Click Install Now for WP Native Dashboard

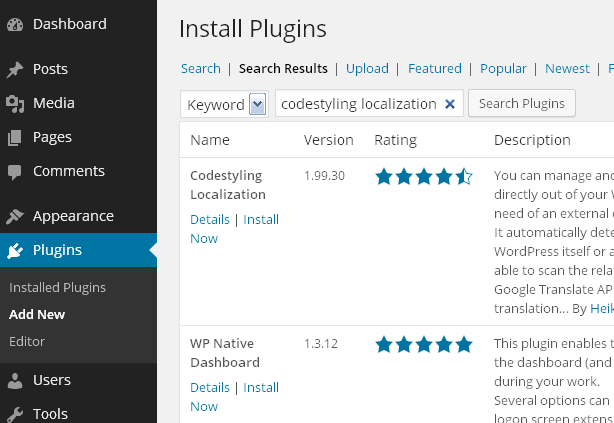[x=261, y=387]
